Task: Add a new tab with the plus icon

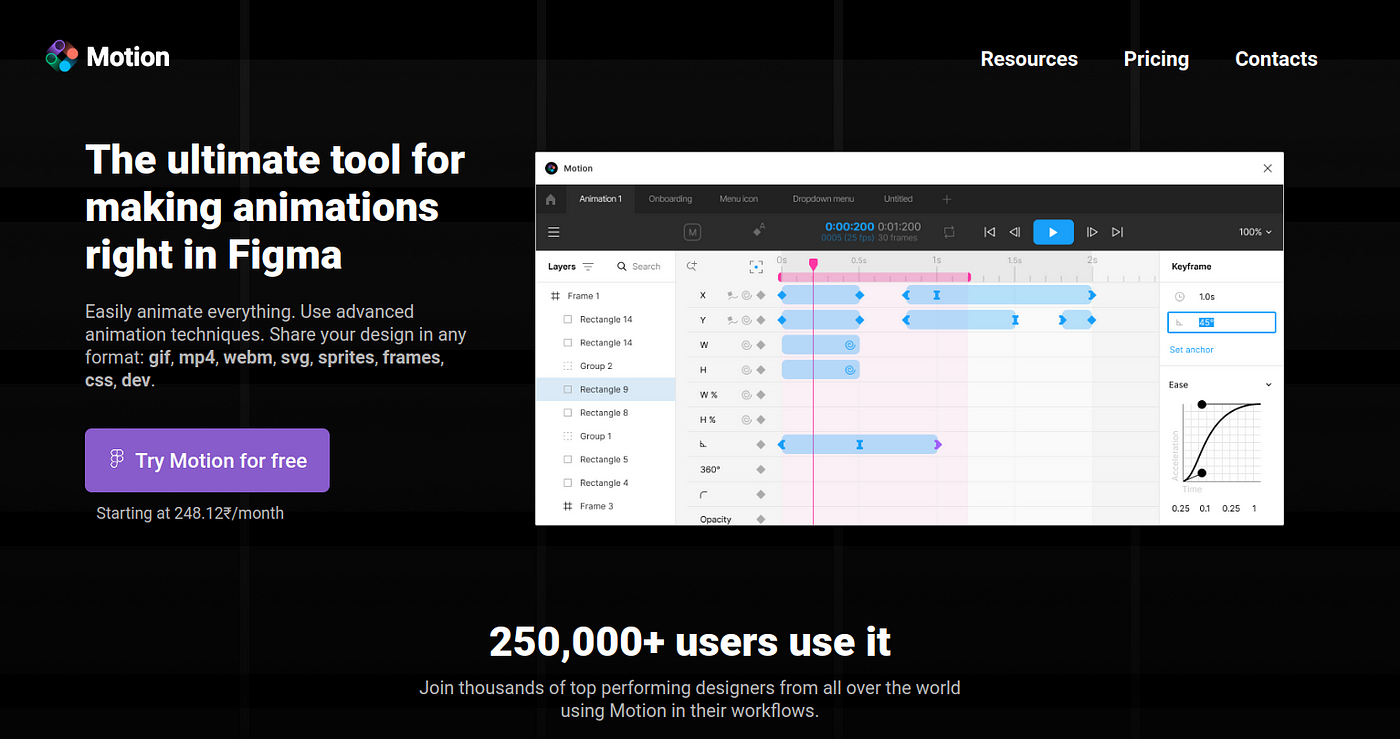Action: click(x=947, y=199)
